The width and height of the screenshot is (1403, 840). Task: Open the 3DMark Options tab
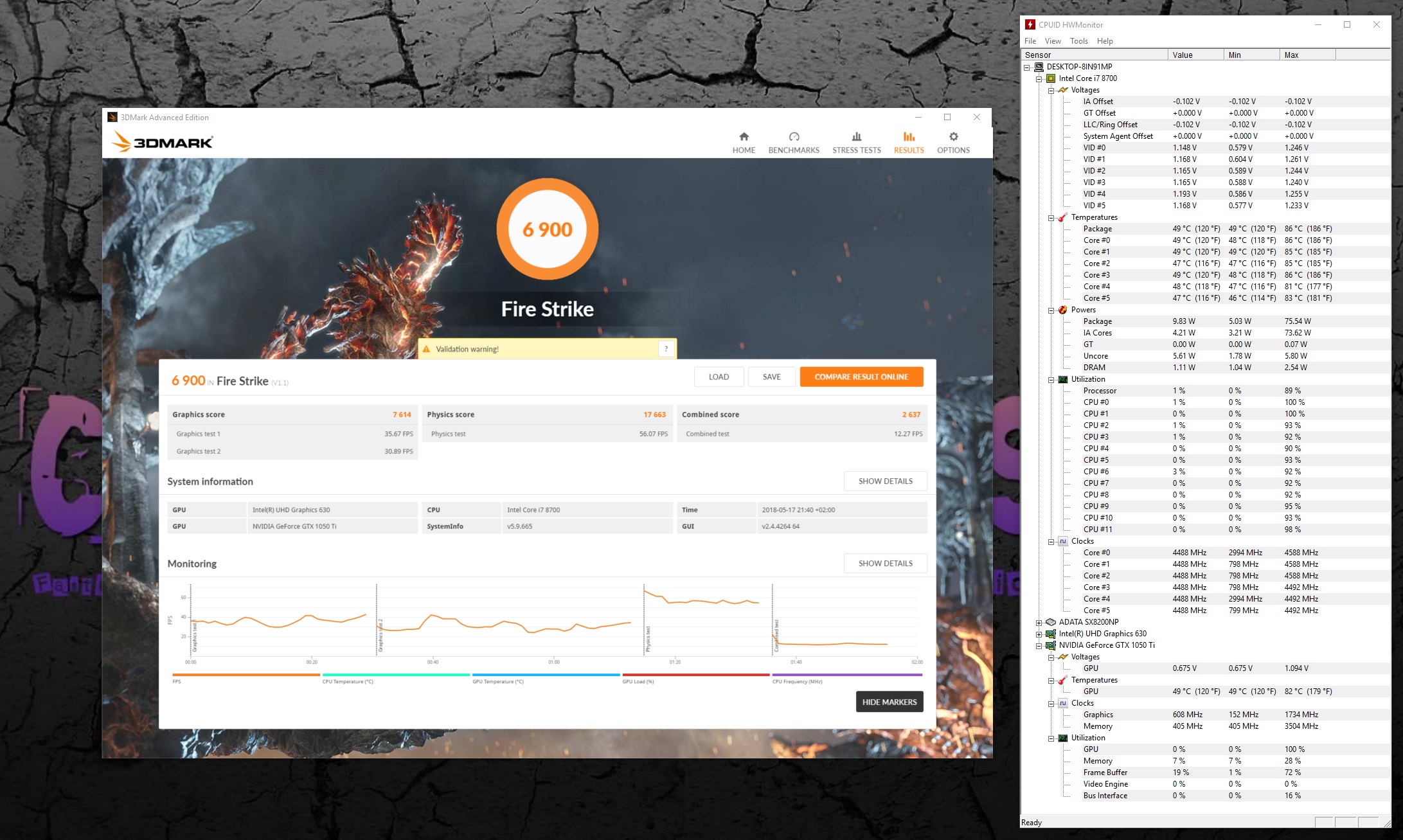(953, 143)
